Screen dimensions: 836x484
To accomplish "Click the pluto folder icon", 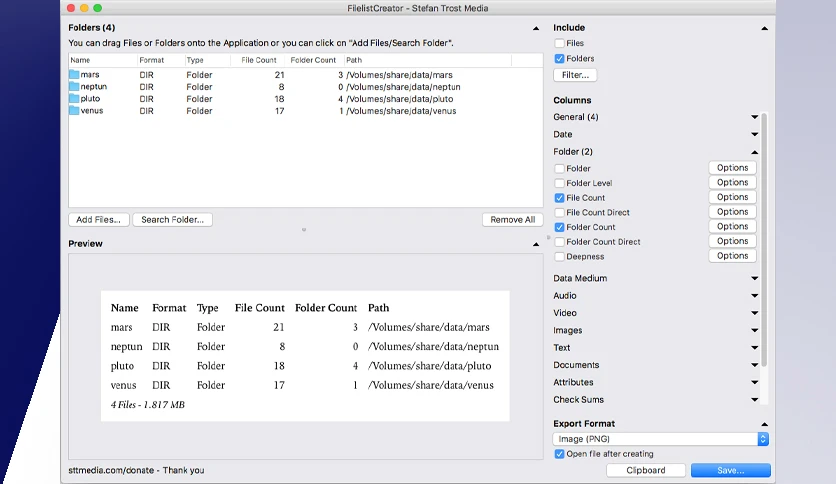I will 74,99.
